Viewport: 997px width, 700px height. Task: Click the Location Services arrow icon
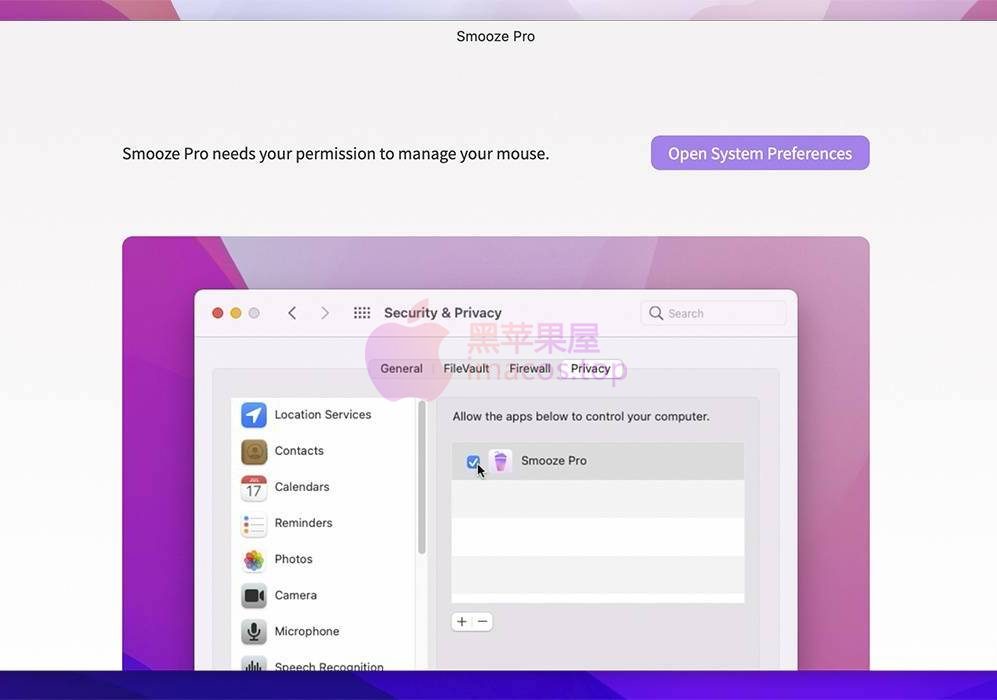(254, 415)
